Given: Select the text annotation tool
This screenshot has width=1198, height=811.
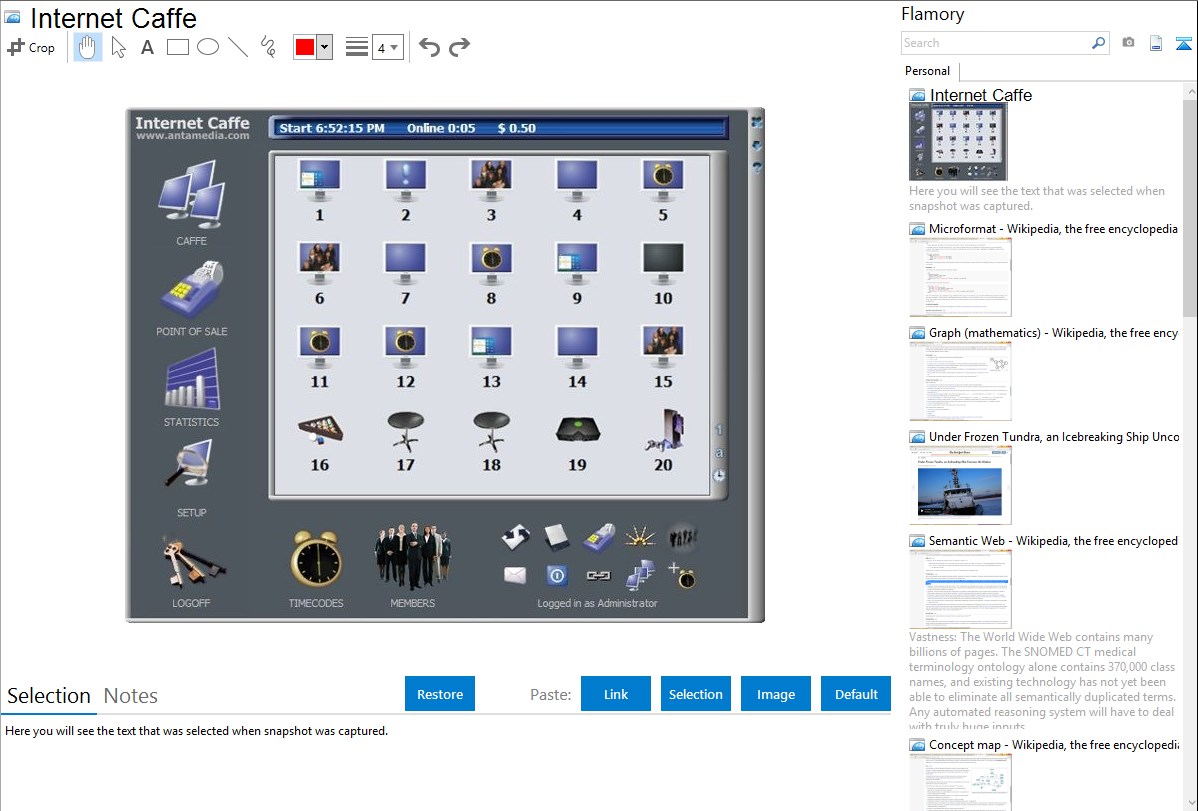Looking at the screenshot, I should coord(147,47).
